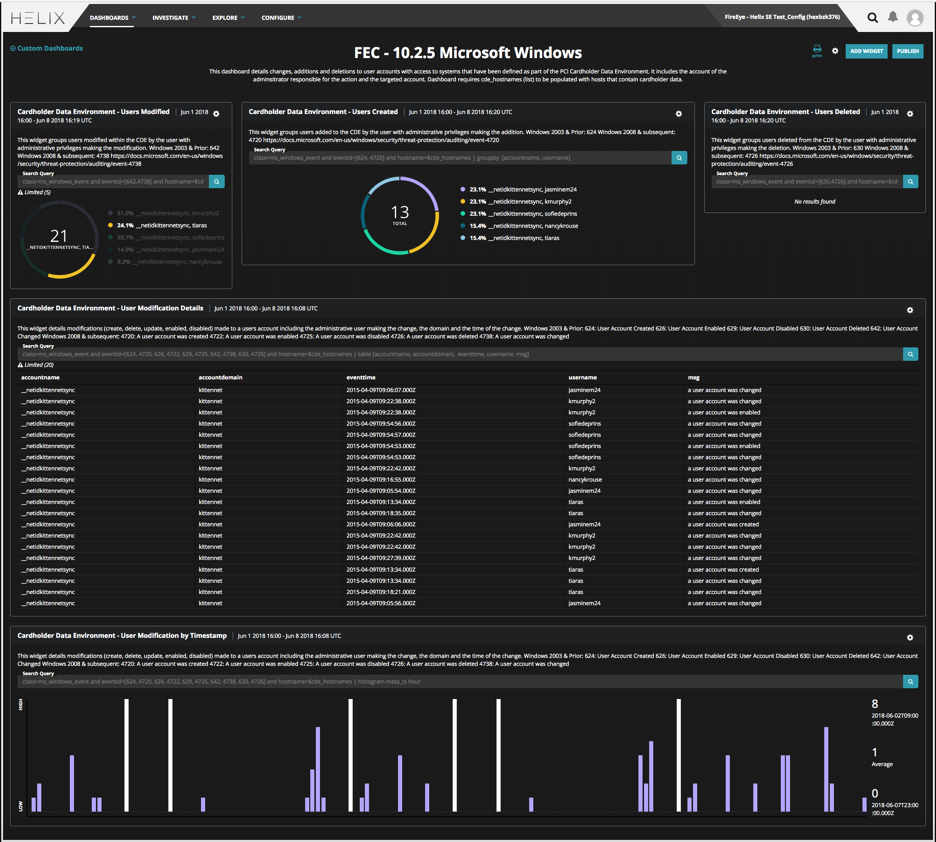
Task: Open Users Created widget settings gear
Action: click(x=678, y=113)
